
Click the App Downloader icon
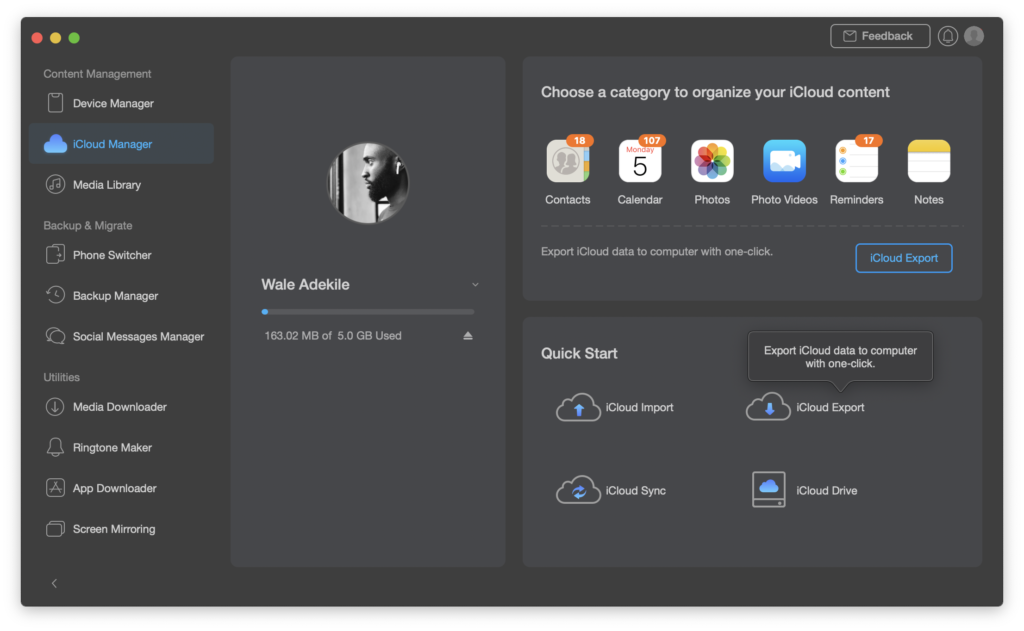click(x=56, y=488)
